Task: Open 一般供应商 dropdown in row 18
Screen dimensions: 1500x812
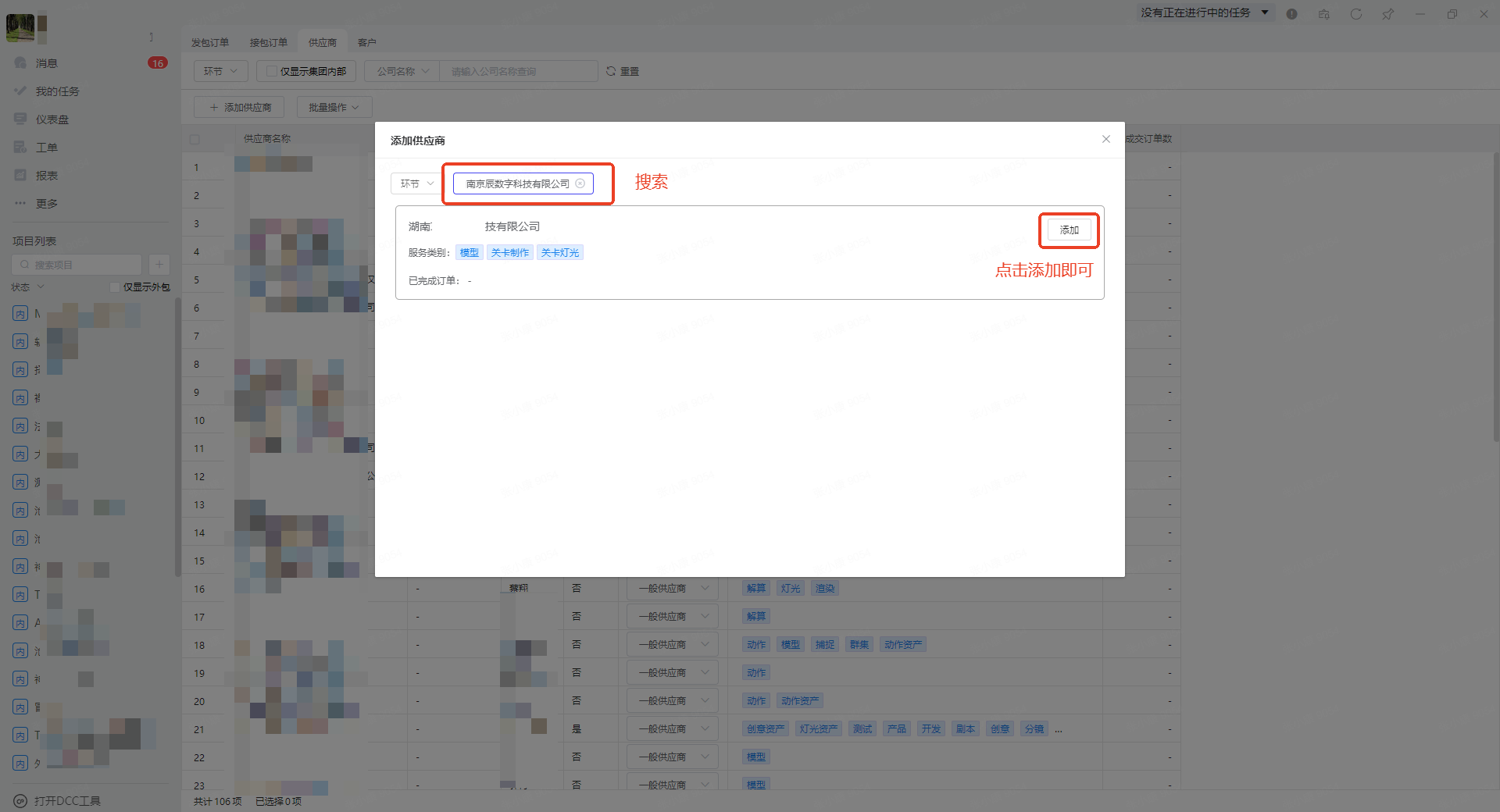Action: (673, 645)
